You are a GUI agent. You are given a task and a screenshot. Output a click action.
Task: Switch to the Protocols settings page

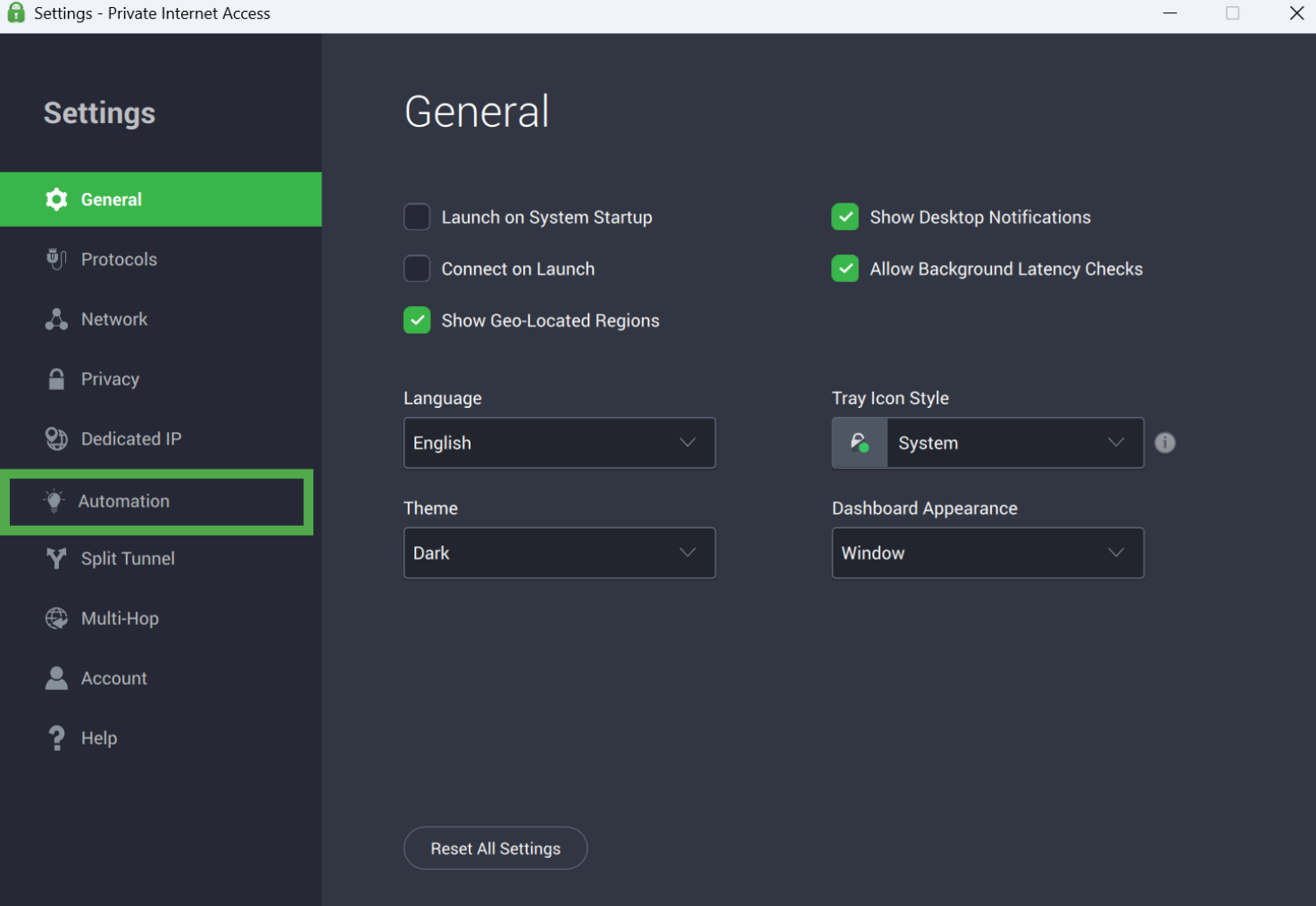click(x=161, y=259)
